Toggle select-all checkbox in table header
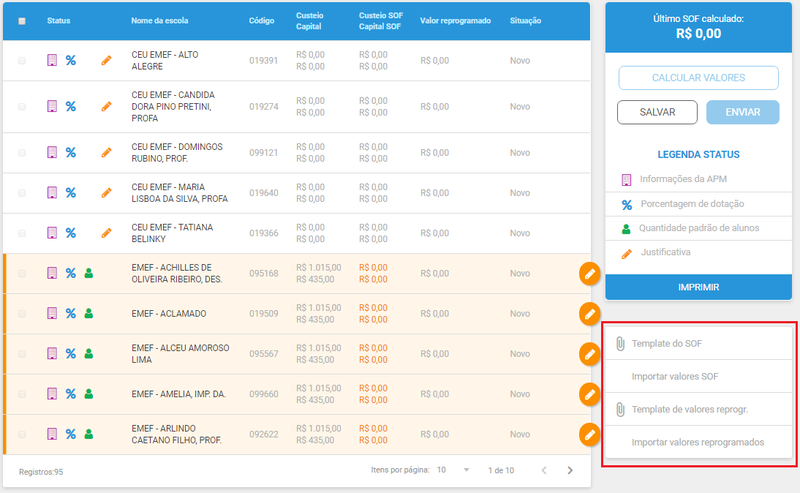800x493 pixels. click(22, 21)
